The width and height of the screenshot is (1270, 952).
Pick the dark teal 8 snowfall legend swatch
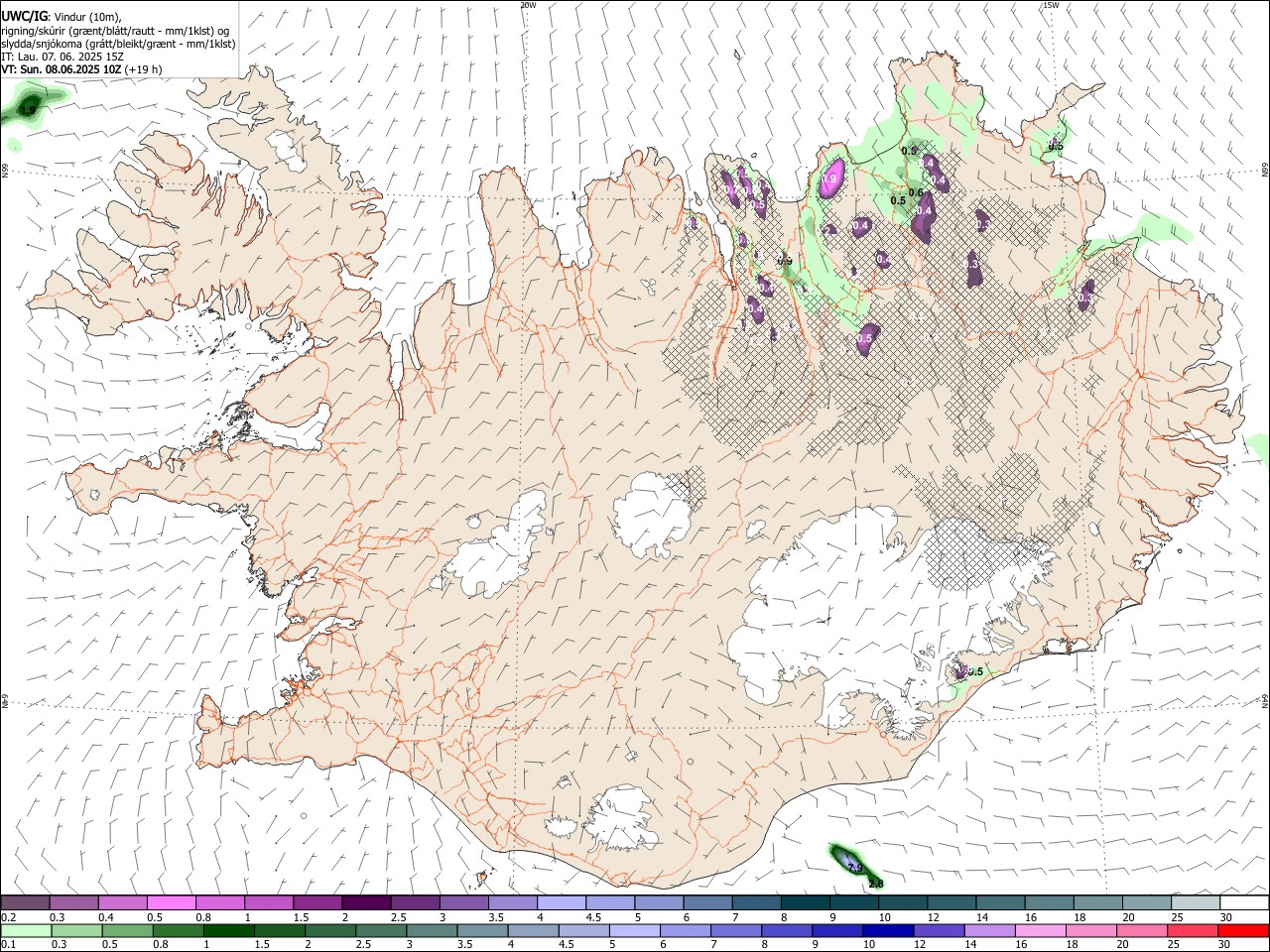(806, 902)
